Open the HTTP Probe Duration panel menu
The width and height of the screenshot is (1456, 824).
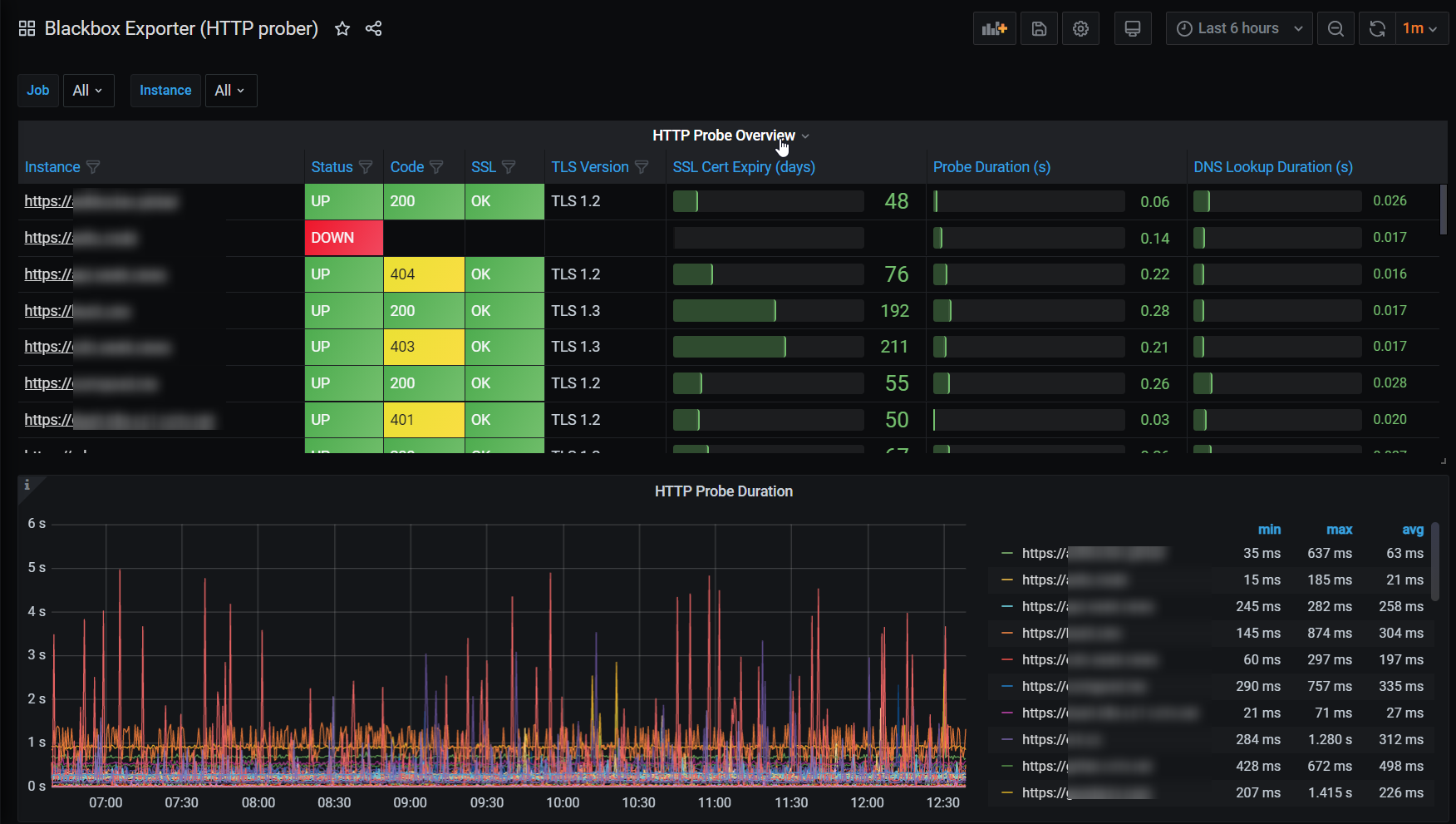[723, 491]
